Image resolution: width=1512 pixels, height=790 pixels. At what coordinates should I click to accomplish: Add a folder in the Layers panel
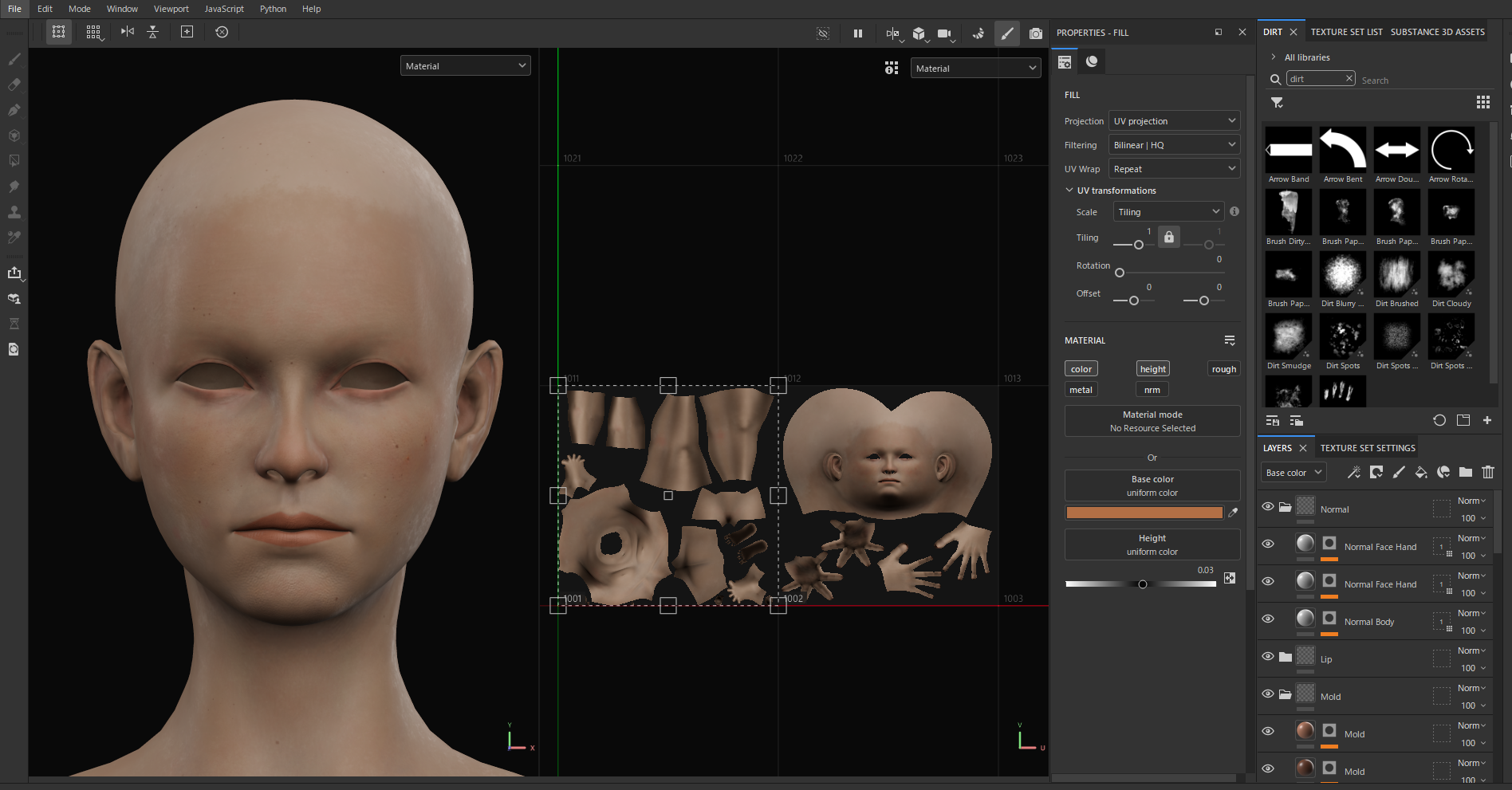pos(1466,473)
